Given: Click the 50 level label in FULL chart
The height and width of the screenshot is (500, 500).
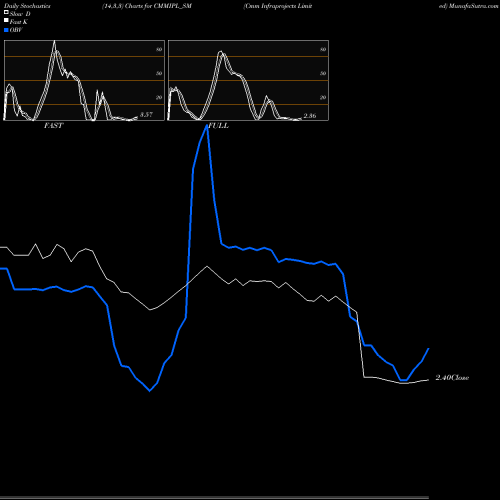Looking at the screenshot, I should pyautogui.click(x=323, y=73).
